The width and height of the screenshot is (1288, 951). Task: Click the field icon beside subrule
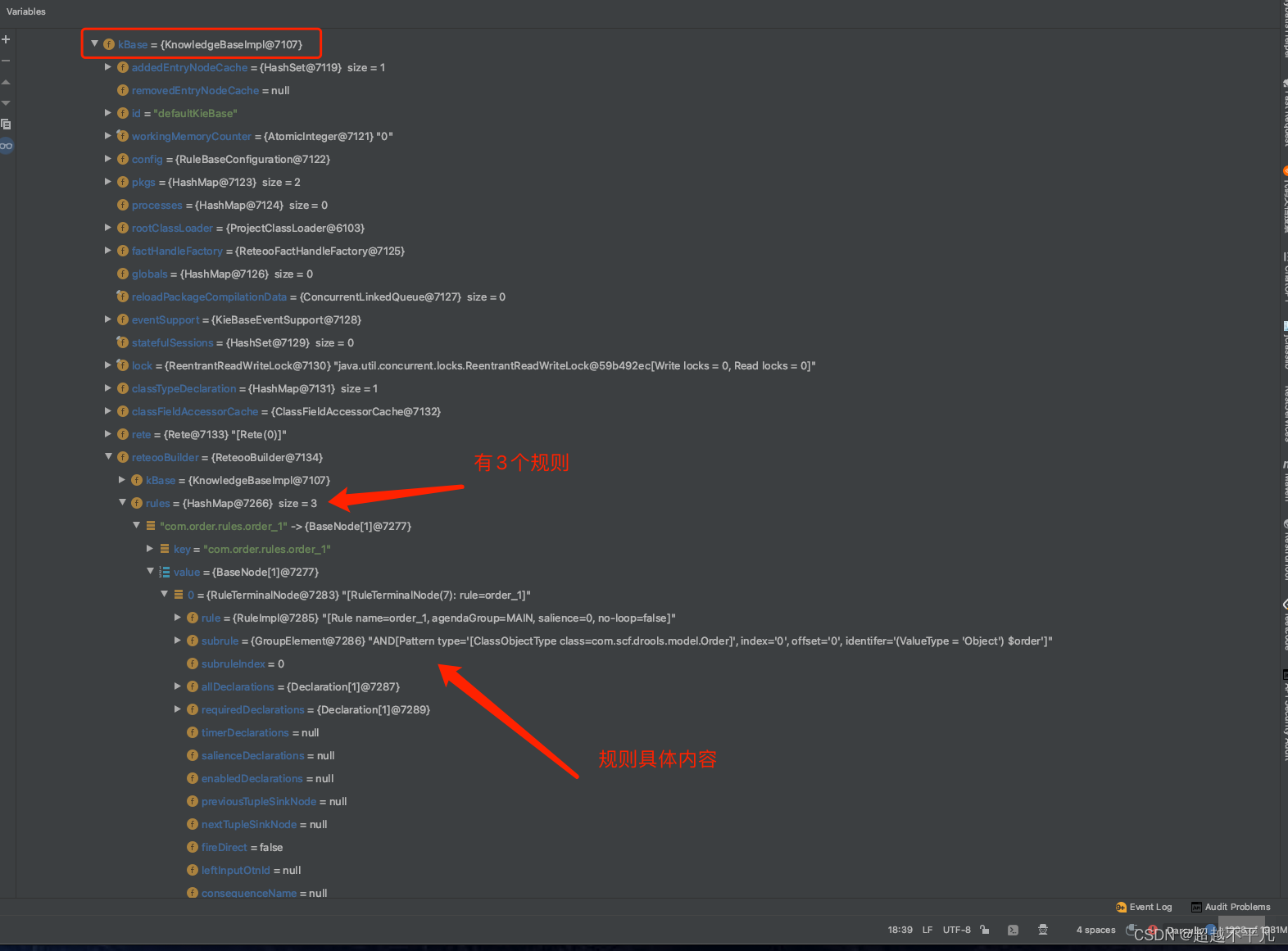[x=193, y=641]
